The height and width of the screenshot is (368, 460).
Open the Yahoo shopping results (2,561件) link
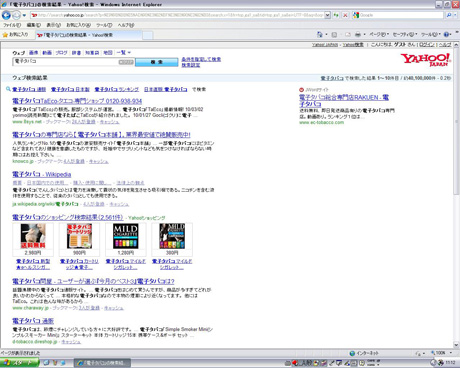pyautogui.click(x=68, y=217)
